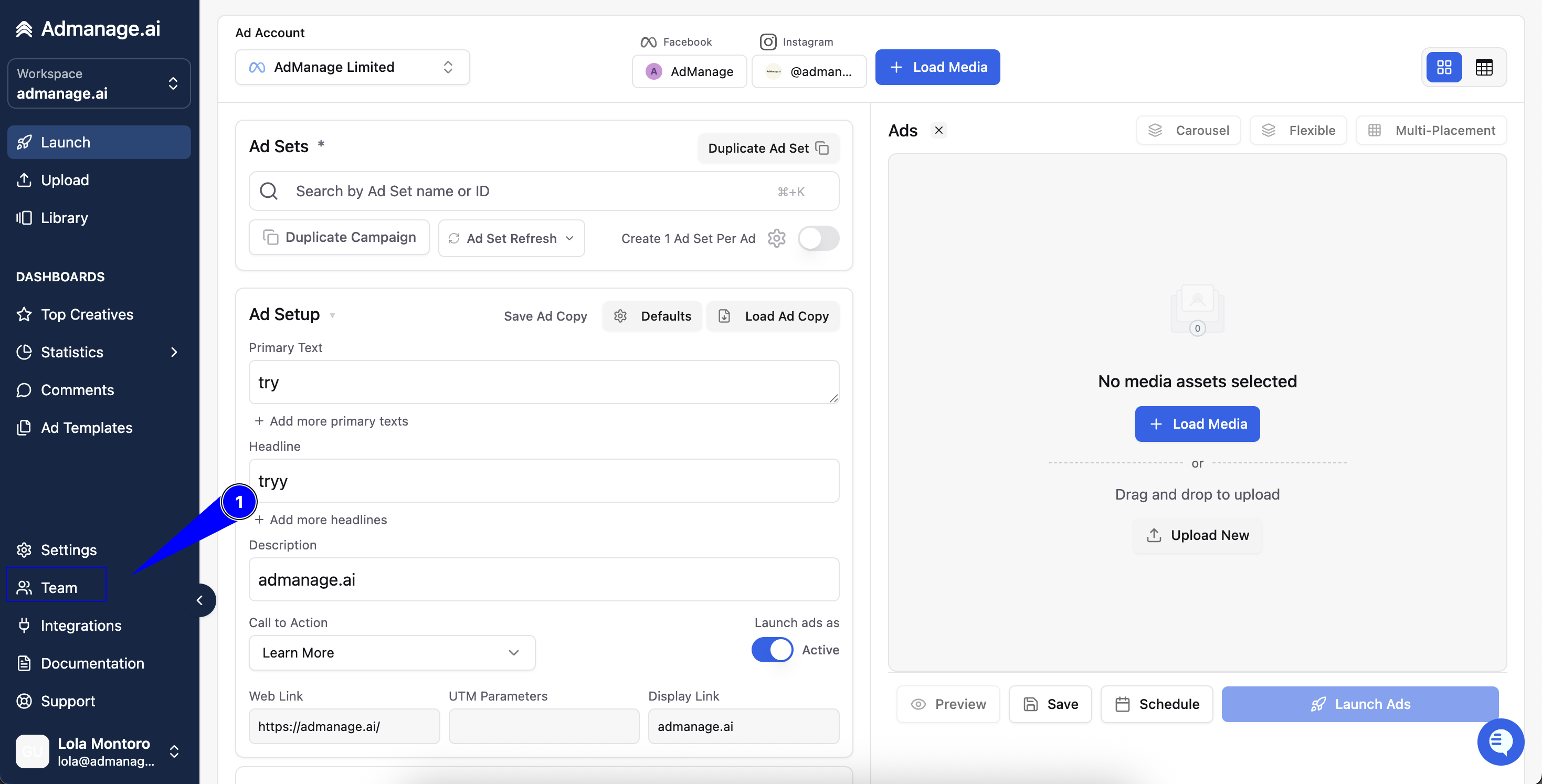This screenshot has width=1542, height=784.
Task: Click the Documentation file icon
Action: click(x=24, y=662)
